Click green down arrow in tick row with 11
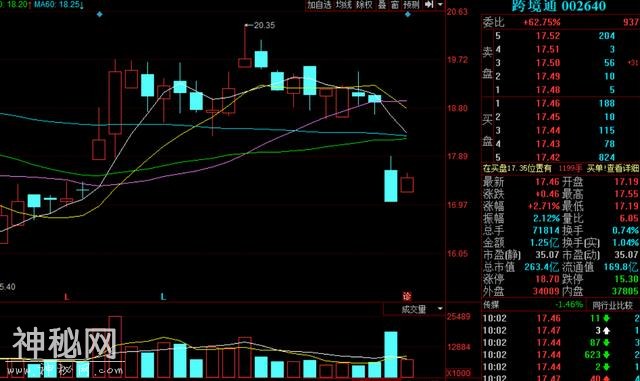This screenshot has height=381, width=640. (606, 319)
